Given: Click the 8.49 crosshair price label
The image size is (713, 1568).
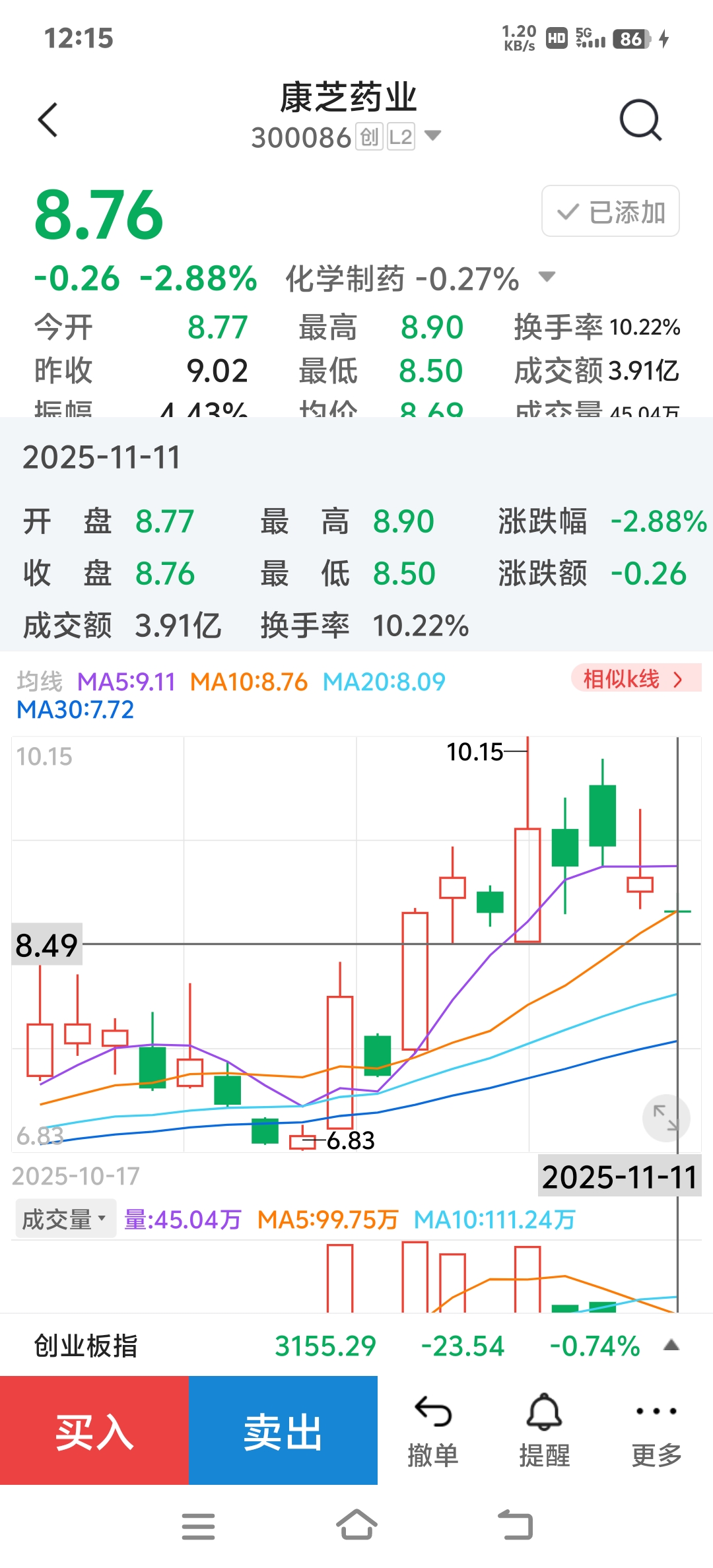Looking at the screenshot, I should coord(46,945).
